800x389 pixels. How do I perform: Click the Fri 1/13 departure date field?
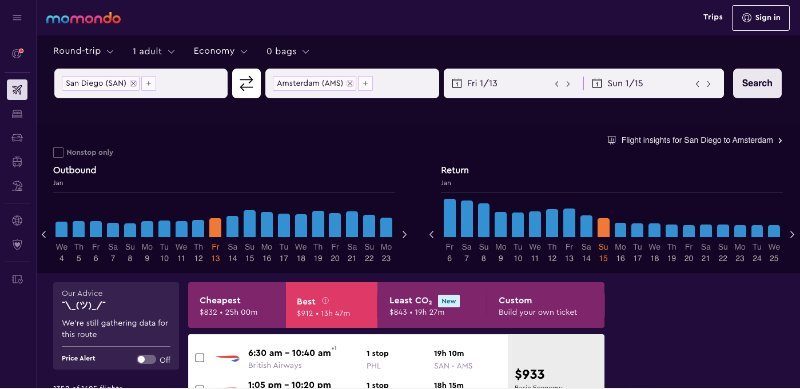(513, 83)
